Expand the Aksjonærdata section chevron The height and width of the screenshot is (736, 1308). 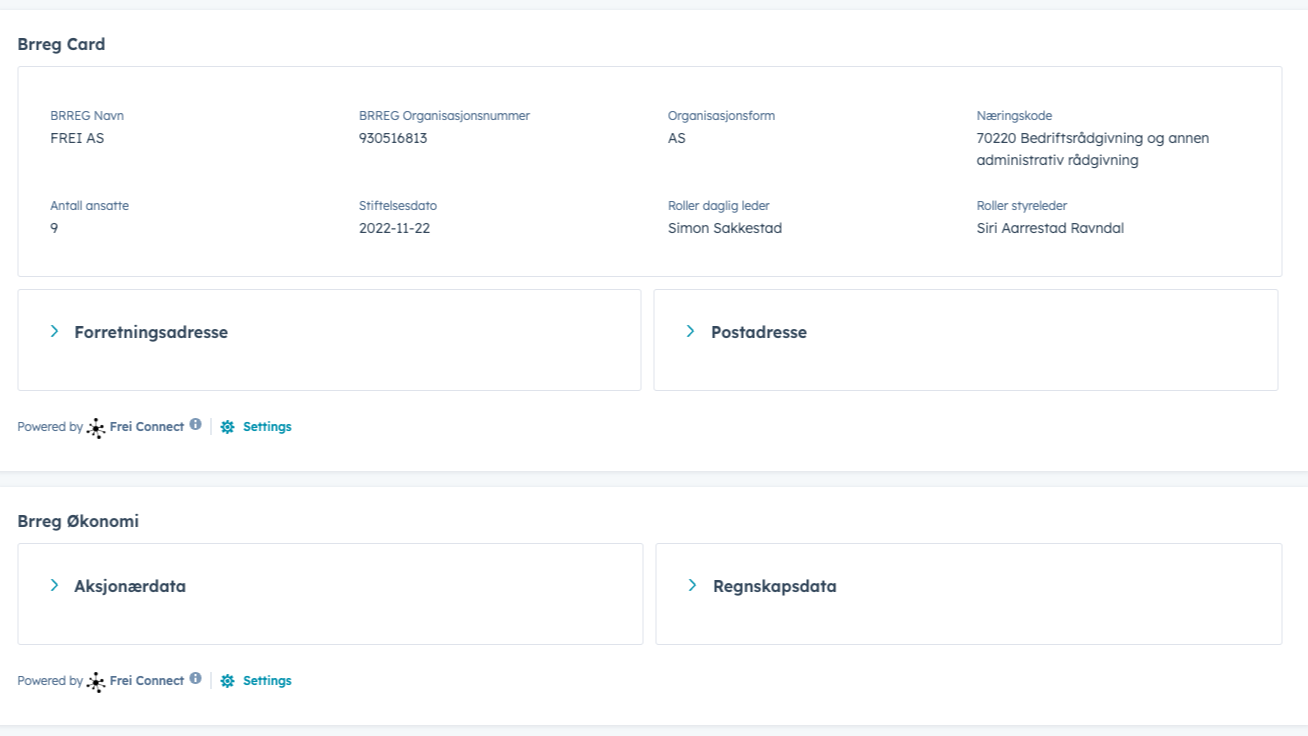tap(55, 585)
